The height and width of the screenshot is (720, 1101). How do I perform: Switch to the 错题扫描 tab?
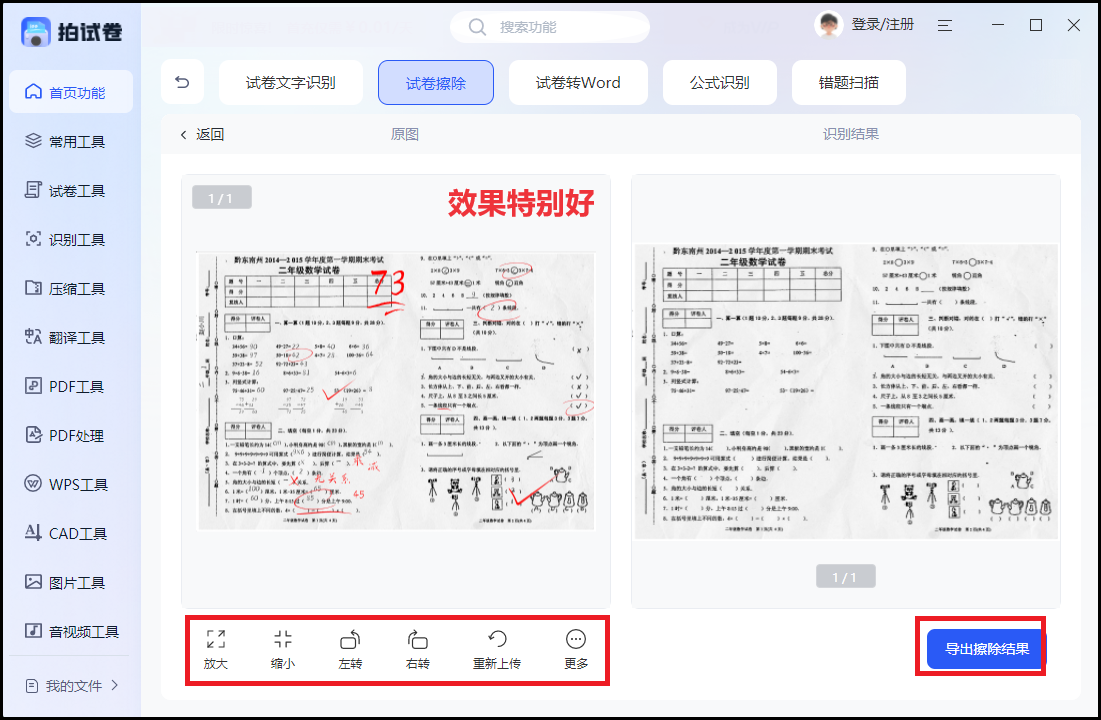(849, 82)
